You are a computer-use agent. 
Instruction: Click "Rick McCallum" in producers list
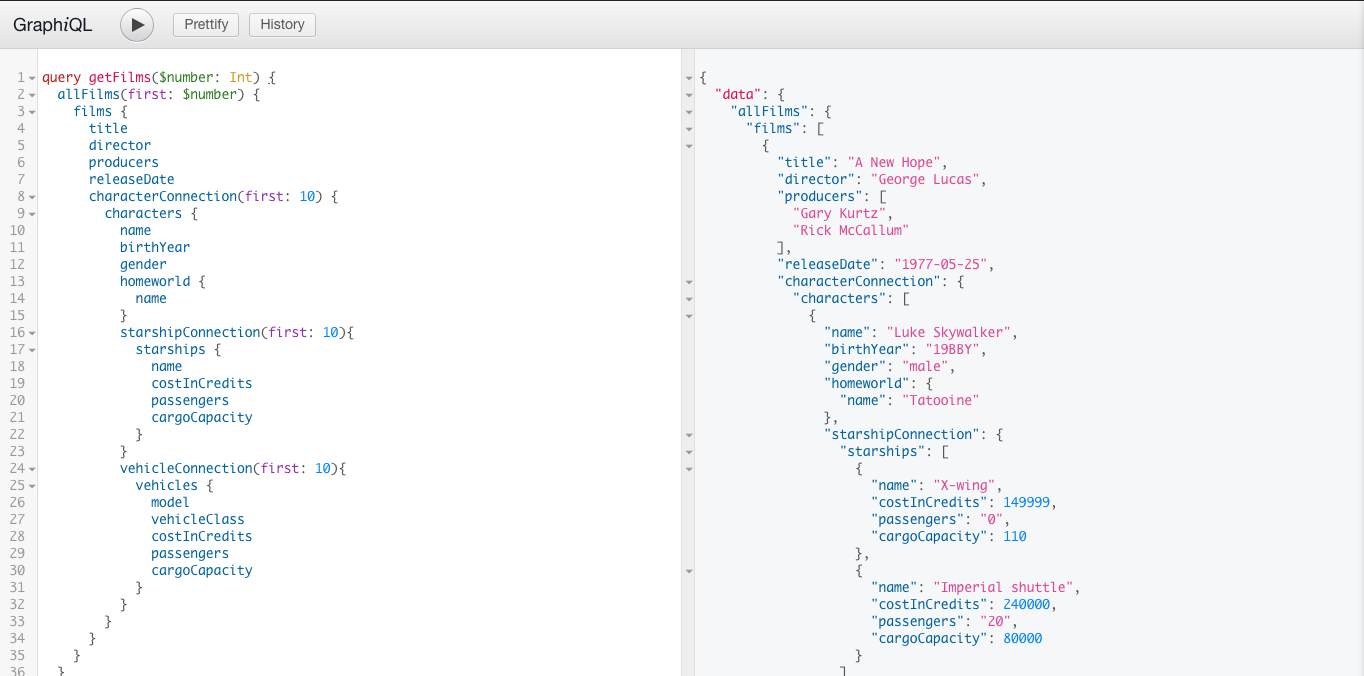(851, 230)
